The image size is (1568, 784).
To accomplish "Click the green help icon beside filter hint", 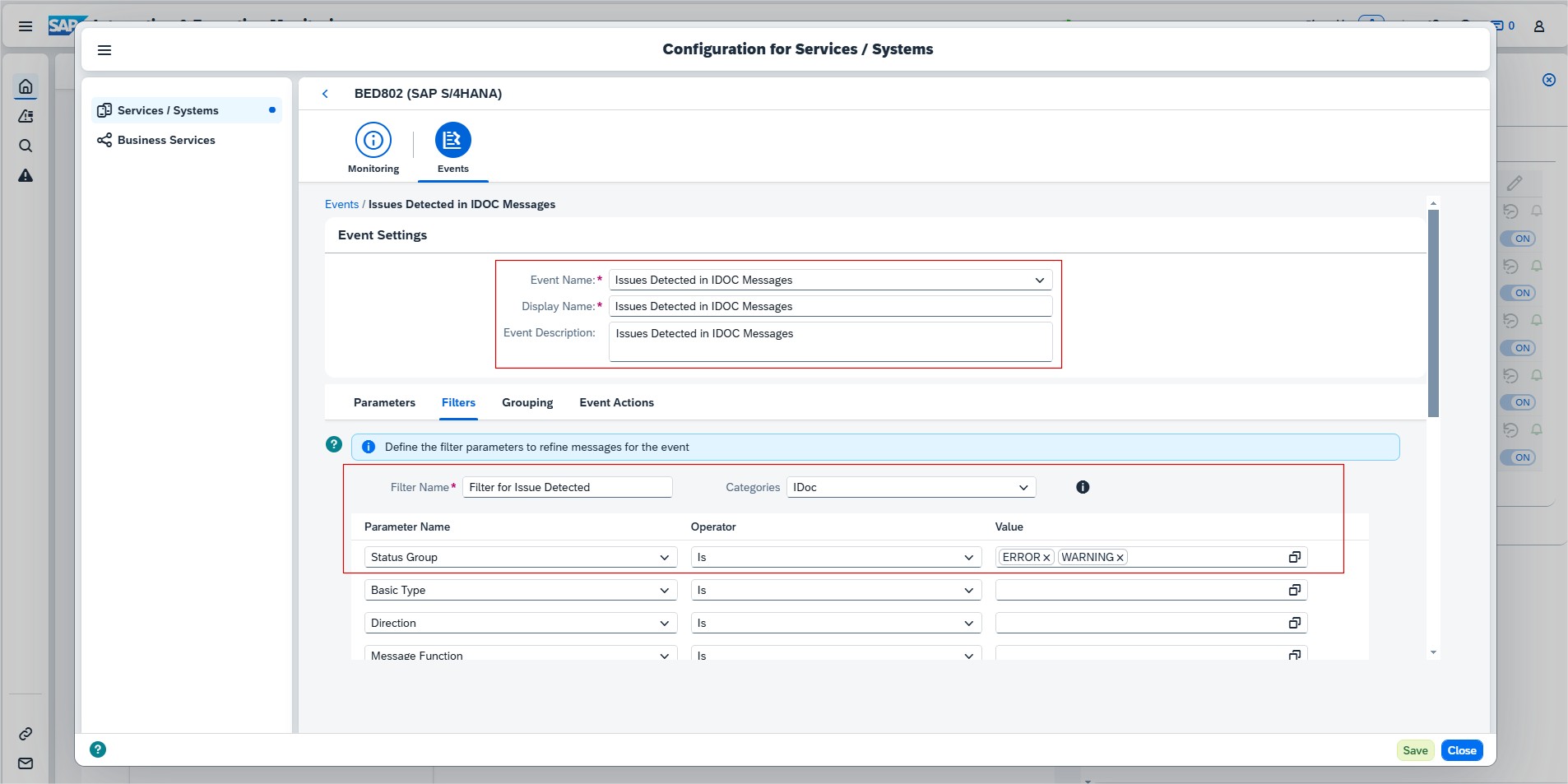I will (334, 444).
